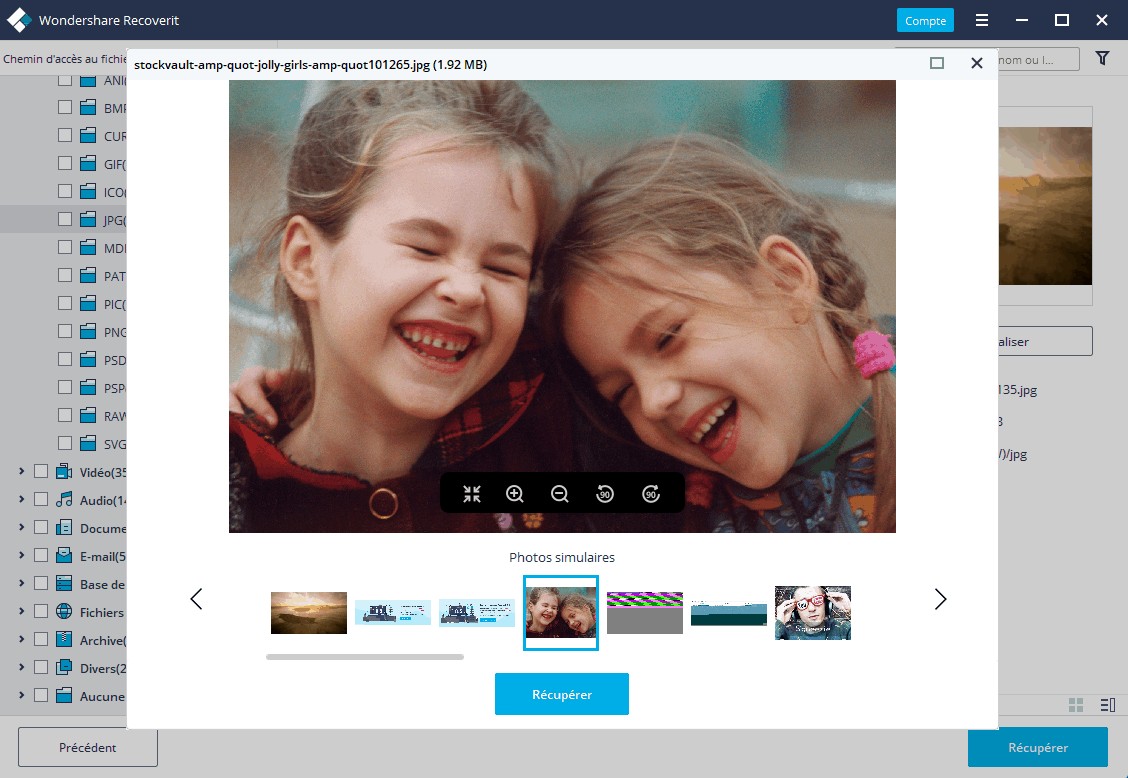Show next similar photos with right arrow

(x=940, y=599)
